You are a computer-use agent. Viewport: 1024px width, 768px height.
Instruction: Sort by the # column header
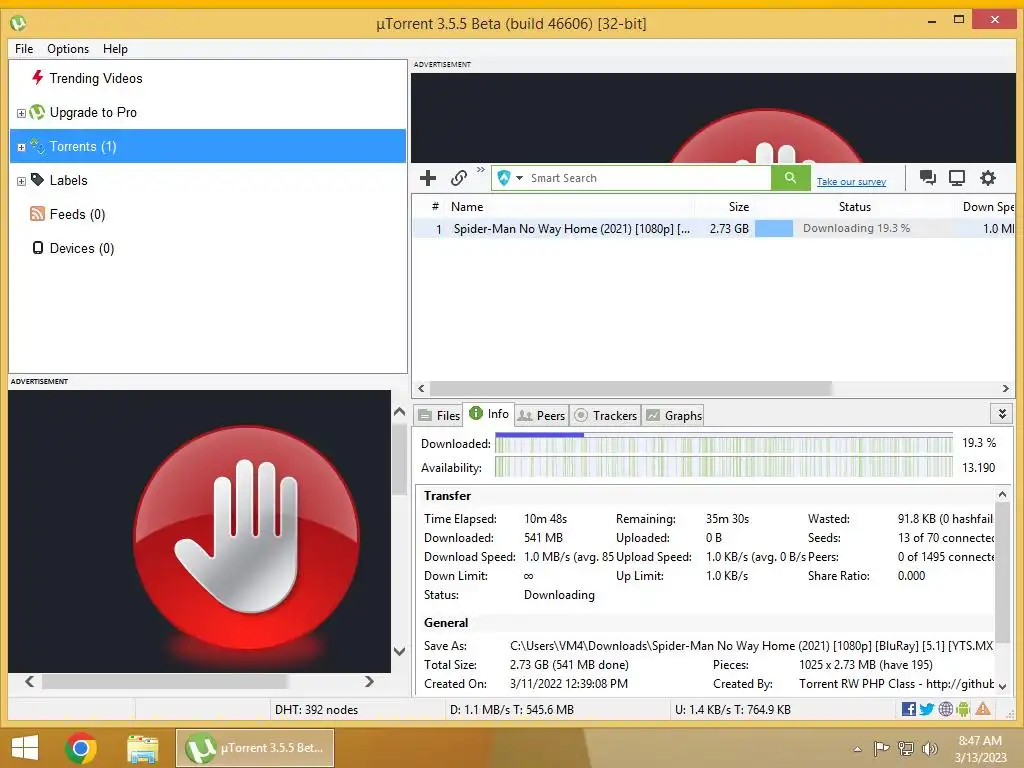coord(435,206)
